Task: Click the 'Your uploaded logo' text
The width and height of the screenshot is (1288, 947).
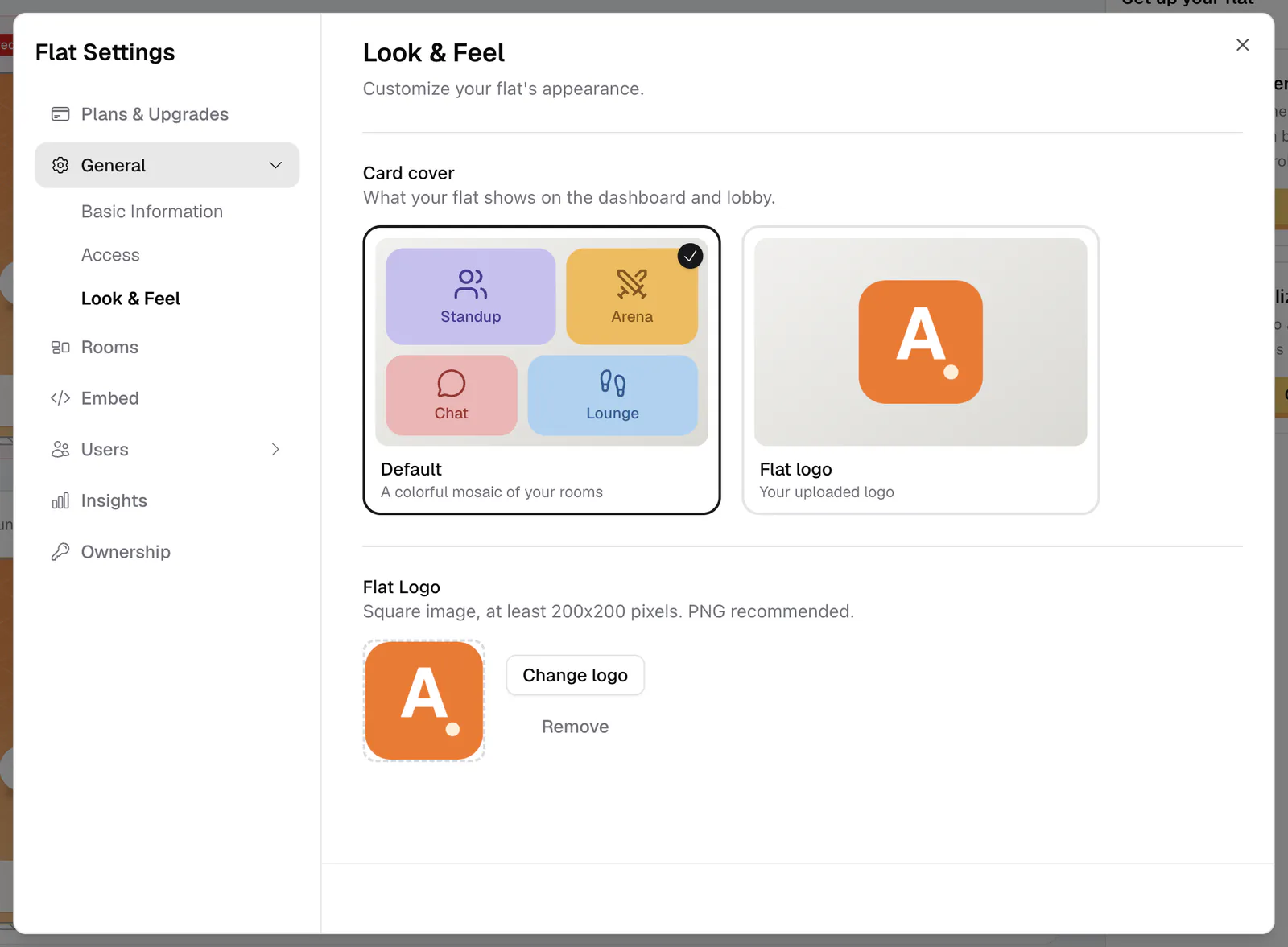Action: [827, 492]
